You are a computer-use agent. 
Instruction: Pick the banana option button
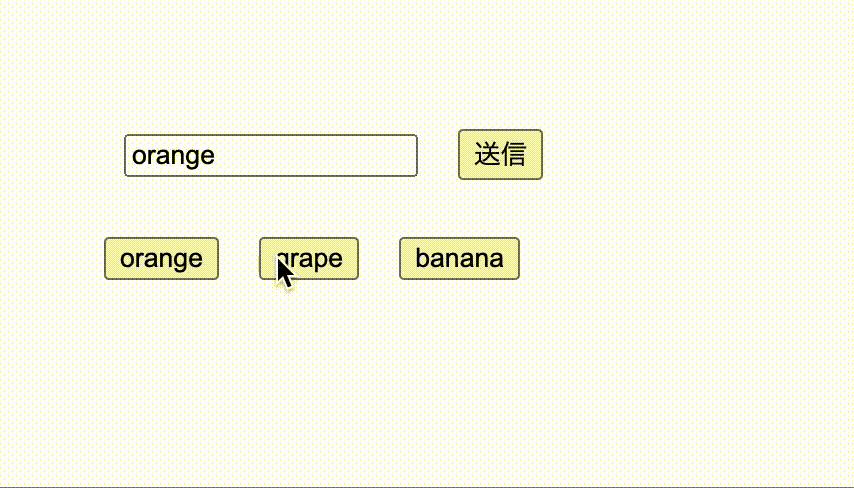point(459,259)
